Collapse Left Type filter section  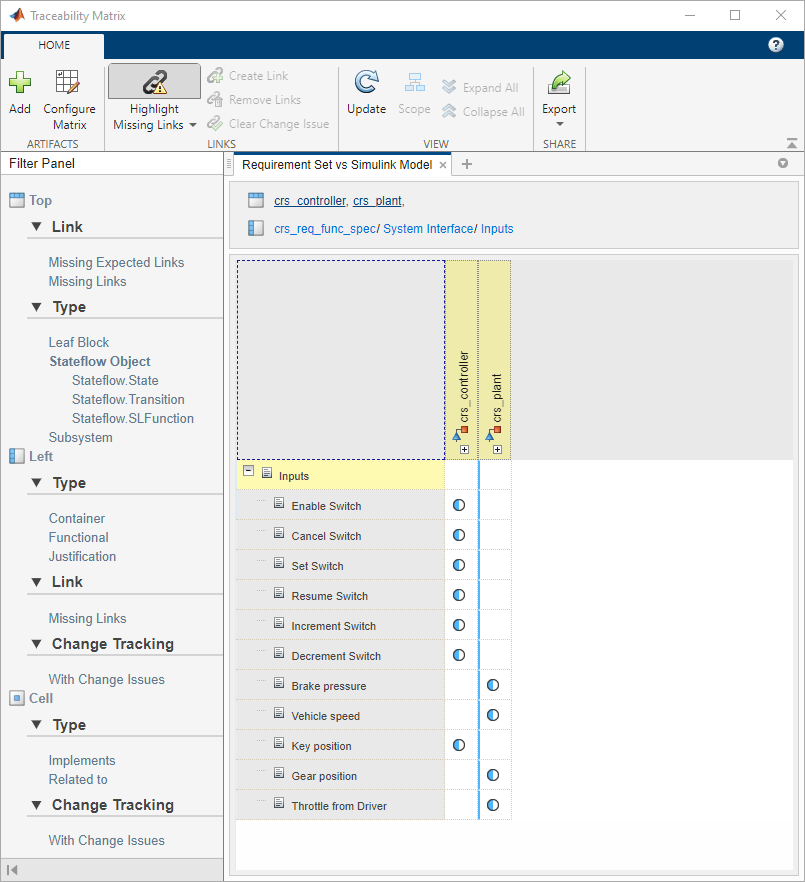pyautogui.click(x=37, y=483)
